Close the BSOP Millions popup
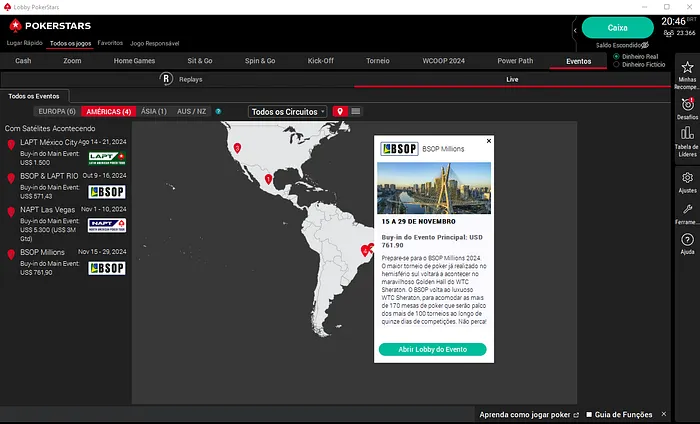The height and width of the screenshot is (424, 700). pos(489,141)
